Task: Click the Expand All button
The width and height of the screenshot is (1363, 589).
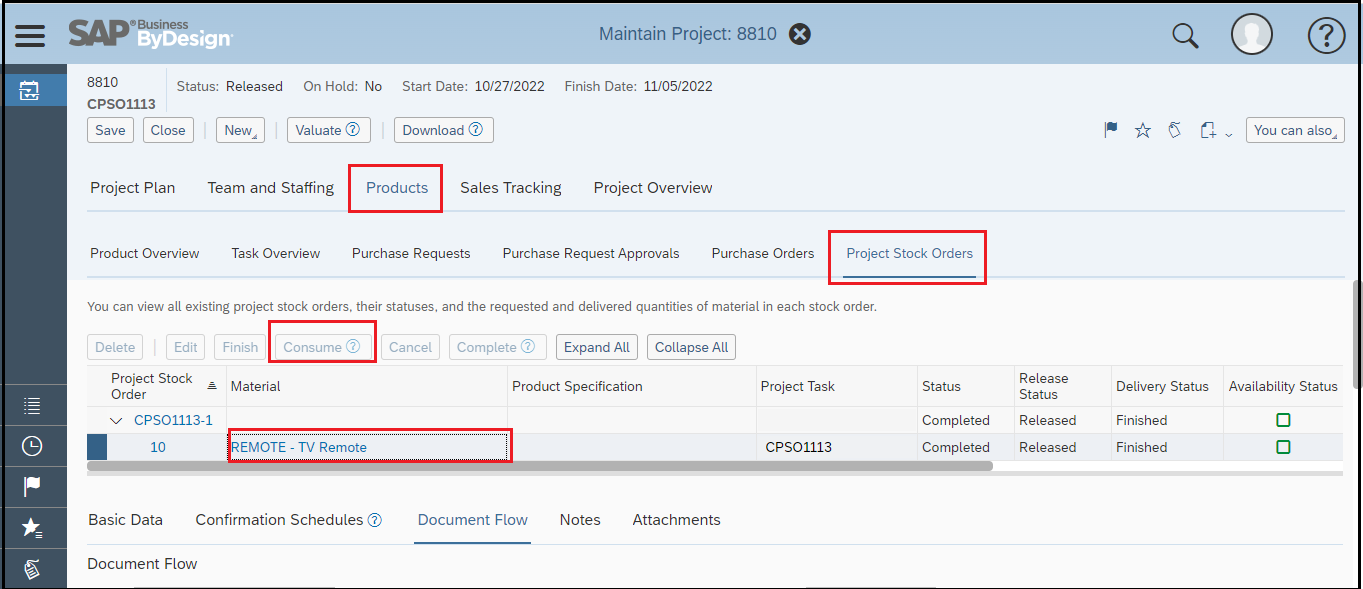Action: (x=597, y=347)
